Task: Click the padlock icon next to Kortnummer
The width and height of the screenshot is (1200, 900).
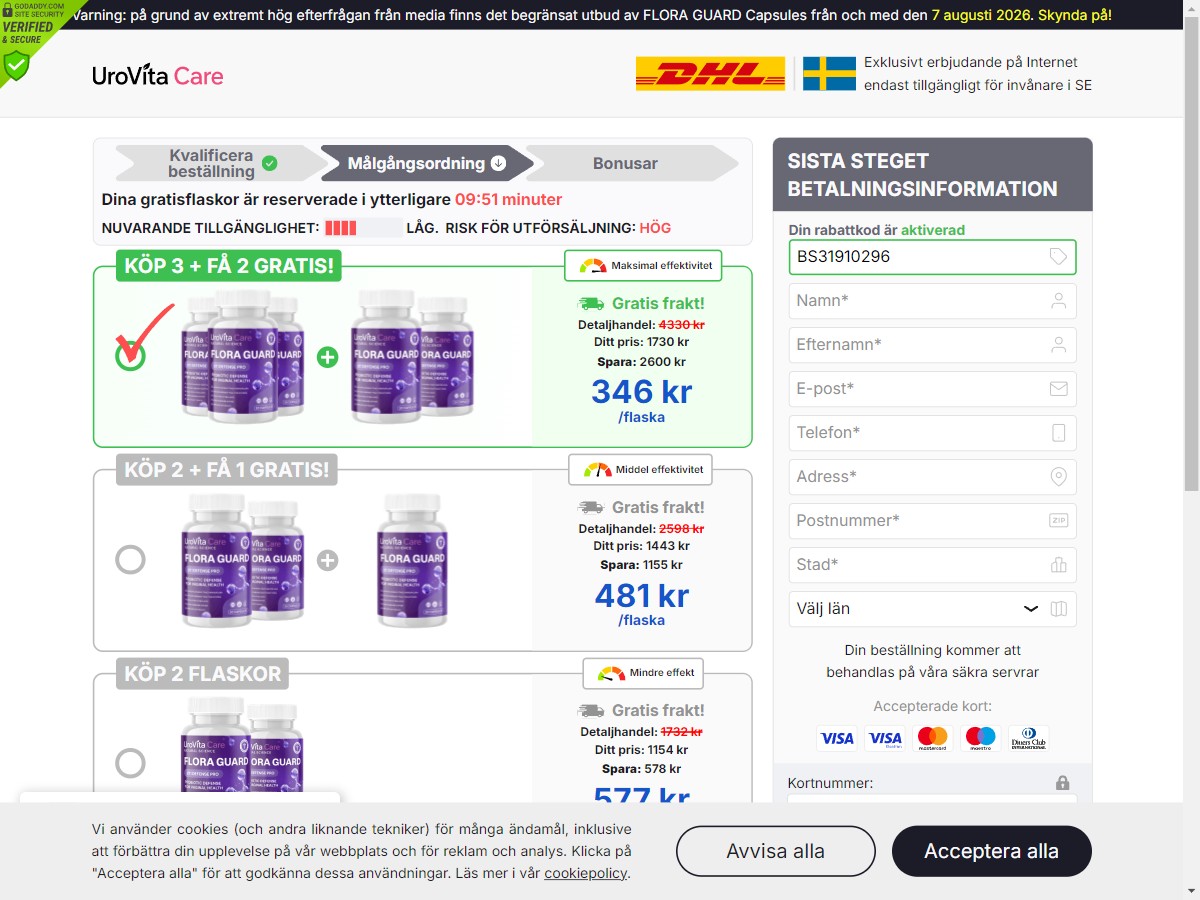Action: click(1062, 783)
